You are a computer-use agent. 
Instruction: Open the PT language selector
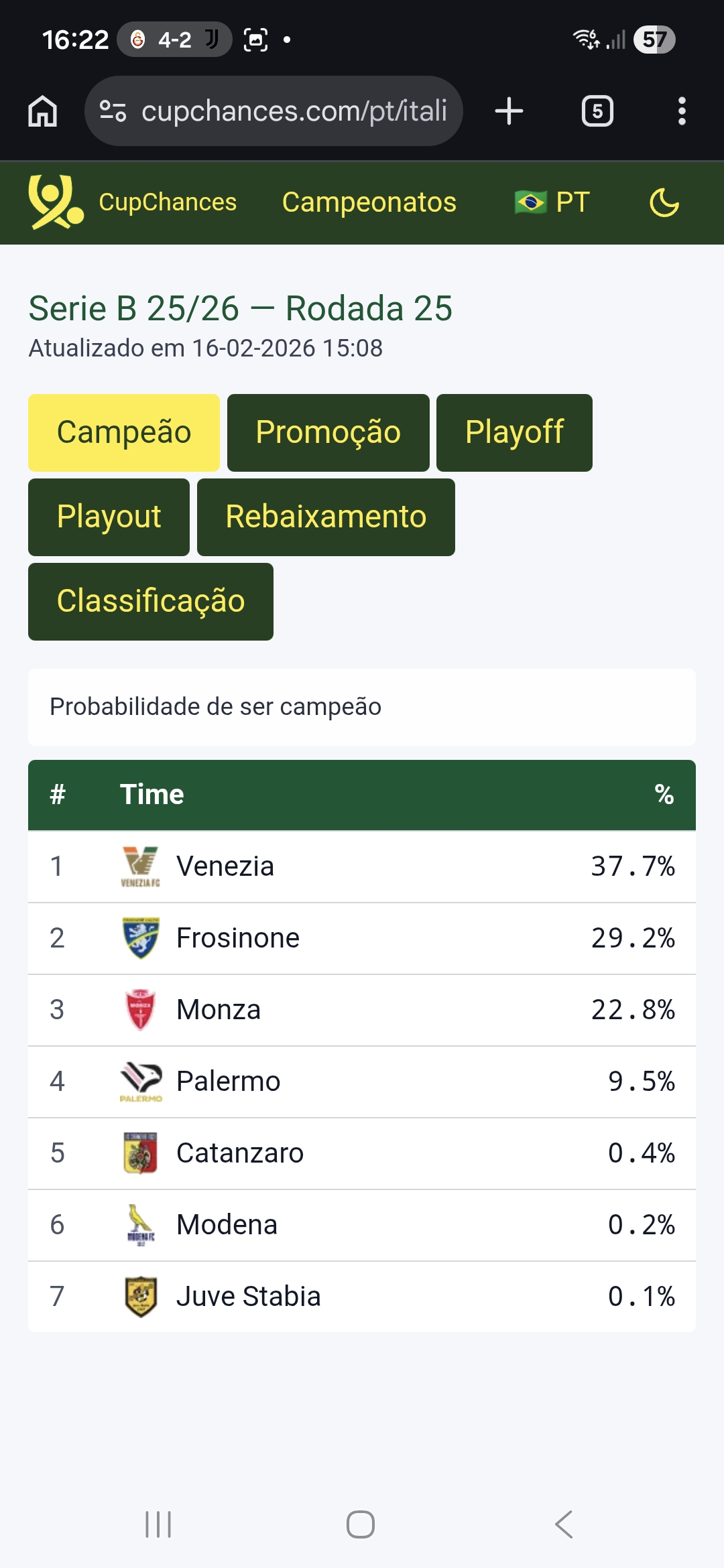[552, 202]
